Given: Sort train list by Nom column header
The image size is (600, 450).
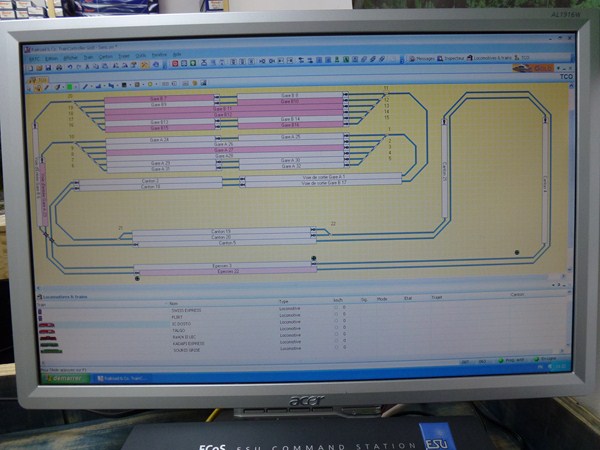Looking at the screenshot, I should click(x=173, y=303).
